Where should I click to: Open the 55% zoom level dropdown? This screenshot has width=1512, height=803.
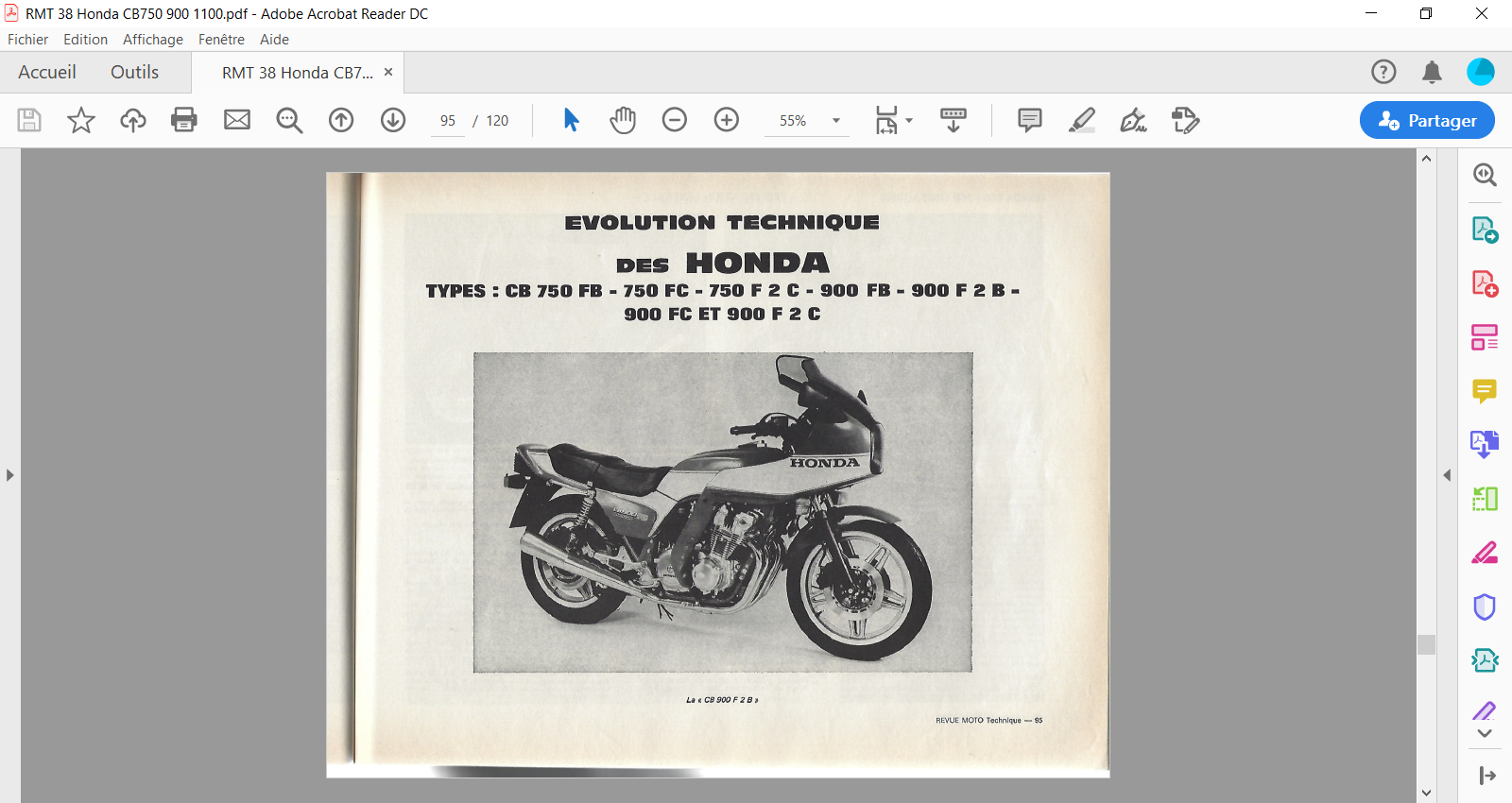836,121
